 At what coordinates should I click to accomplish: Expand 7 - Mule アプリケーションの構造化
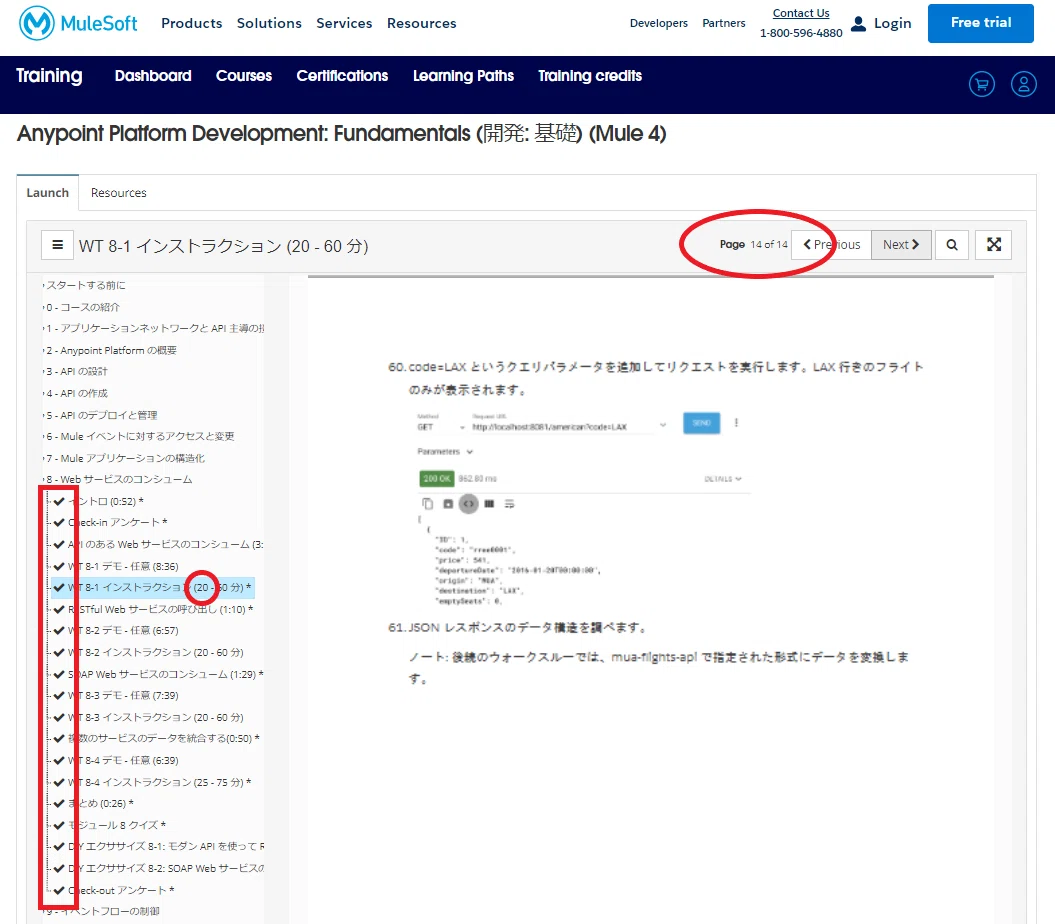[124, 458]
